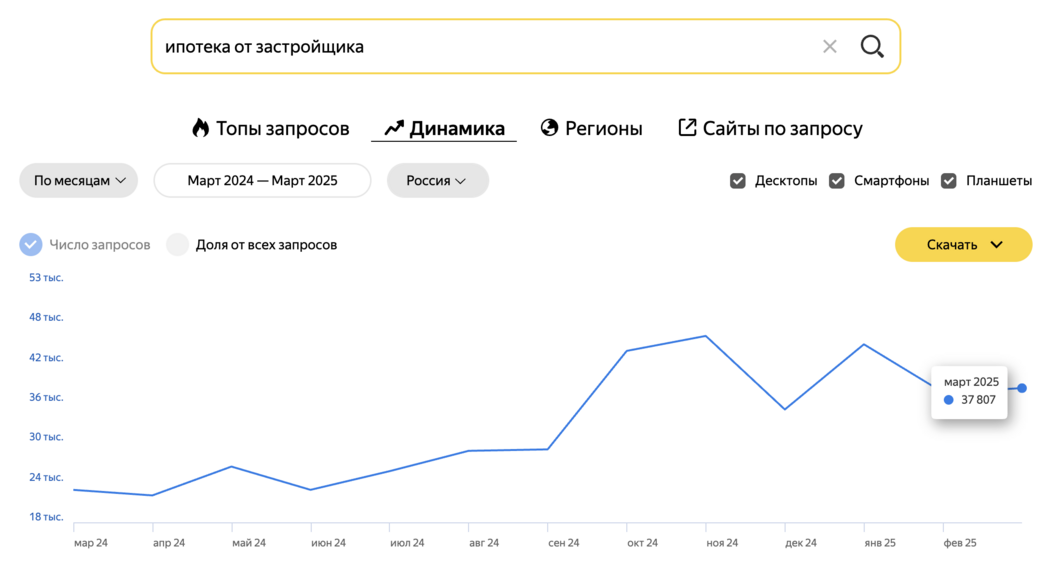Clear the search query with X icon
Image resolution: width=1050 pixels, height=573 pixels.
(830, 46)
